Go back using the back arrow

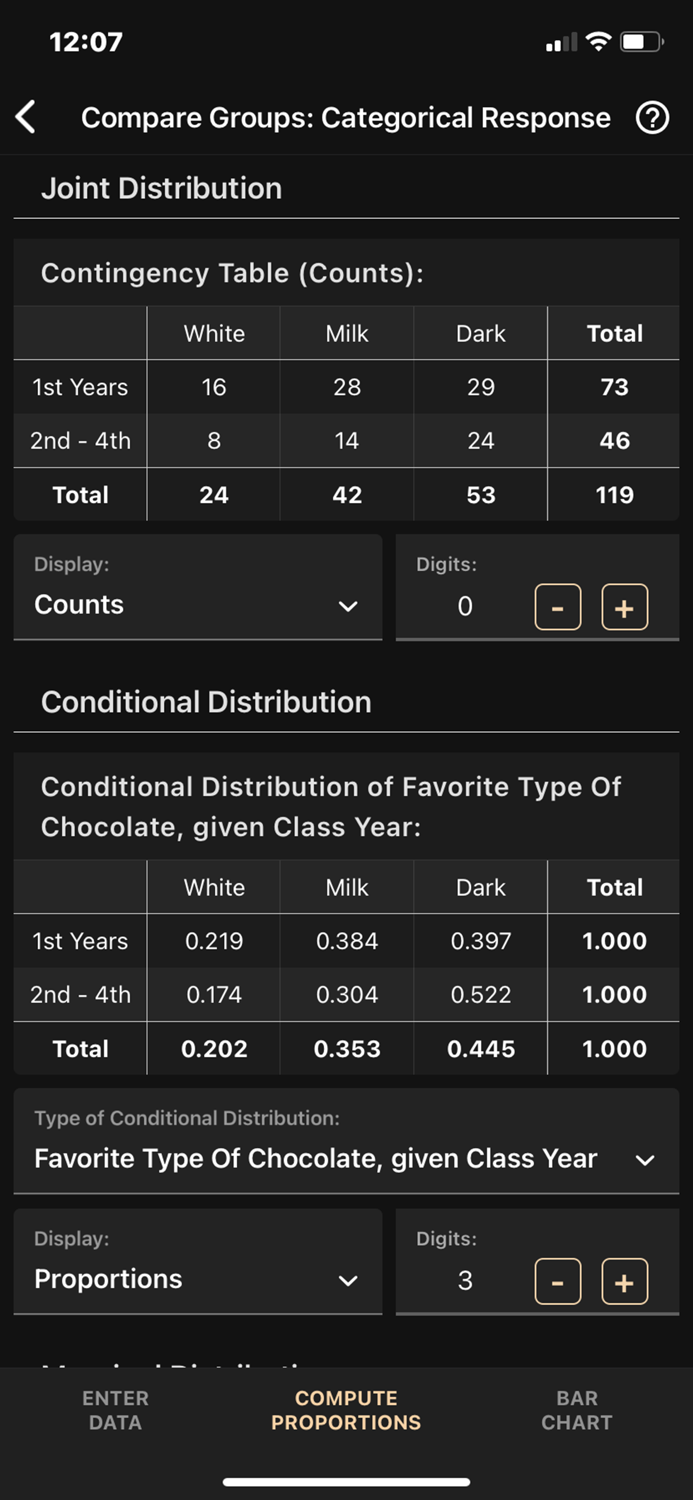pos(27,117)
